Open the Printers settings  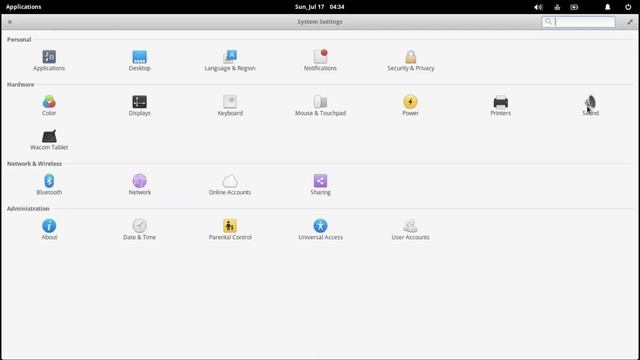500,105
